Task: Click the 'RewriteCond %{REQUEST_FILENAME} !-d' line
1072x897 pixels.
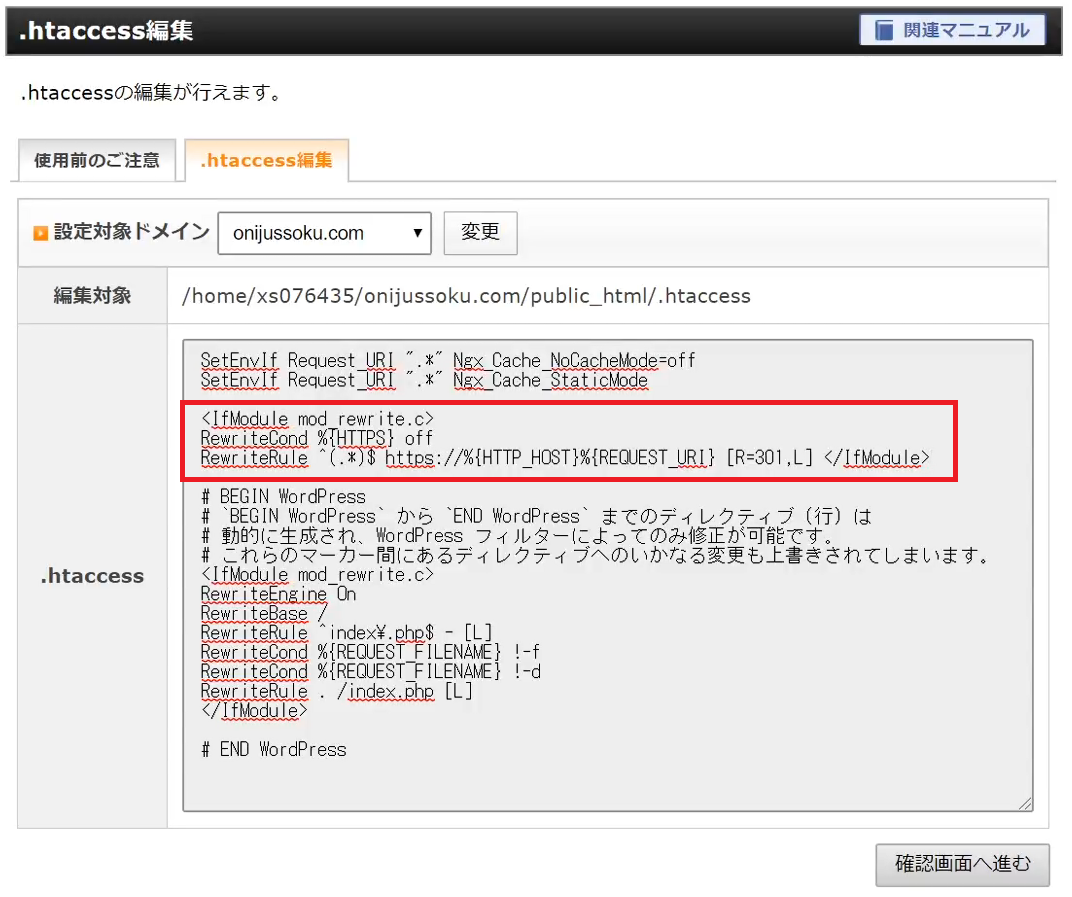Action: (x=370, y=671)
